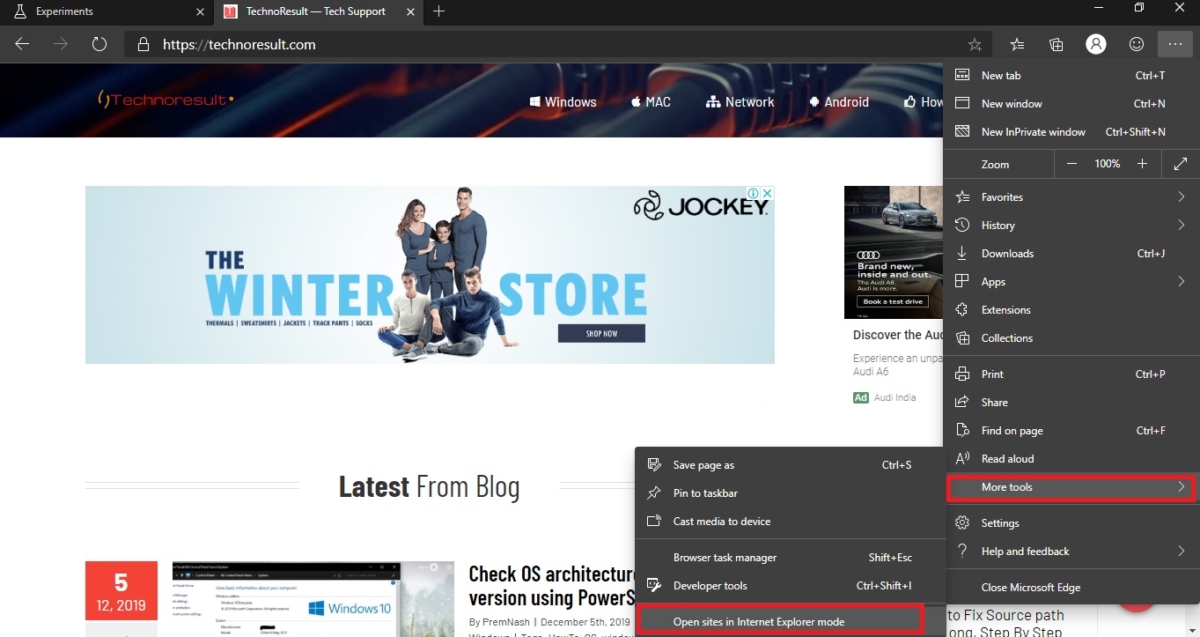Click the Favorites star in address bar
The width and height of the screenshot is (1200, 637).
tap(974, 44)
